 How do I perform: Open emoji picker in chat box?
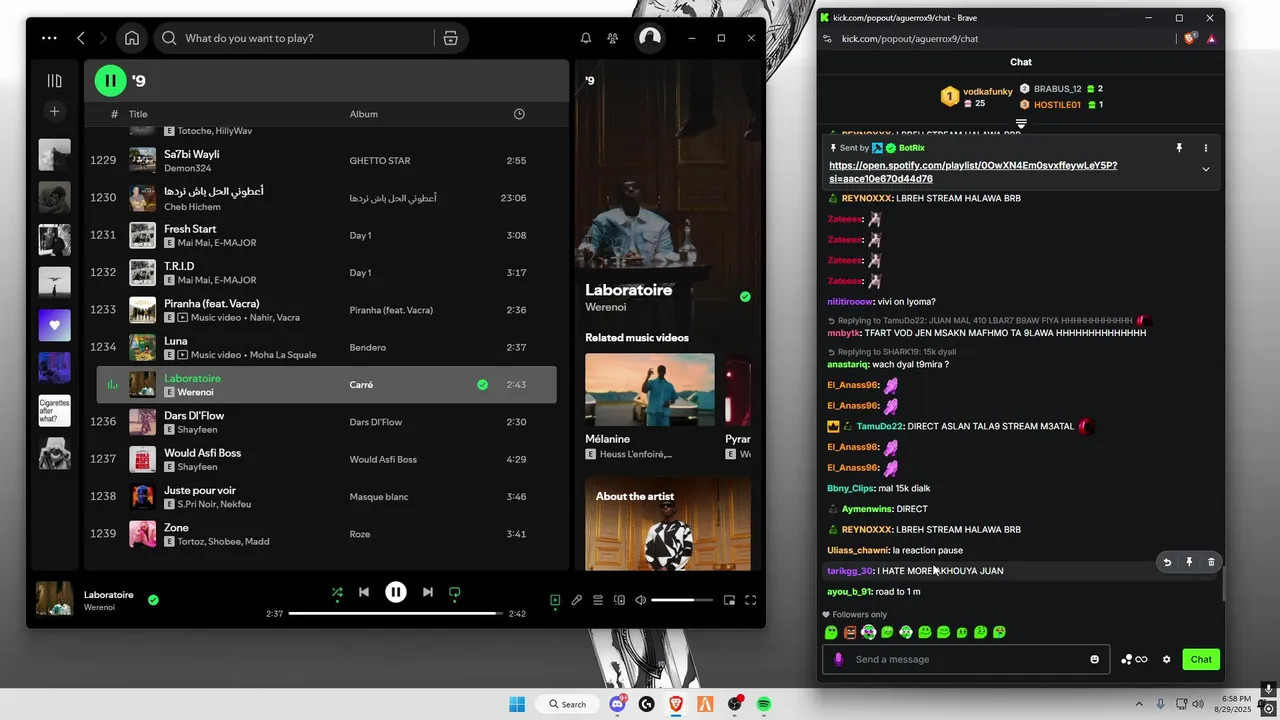coord(1095,659)
